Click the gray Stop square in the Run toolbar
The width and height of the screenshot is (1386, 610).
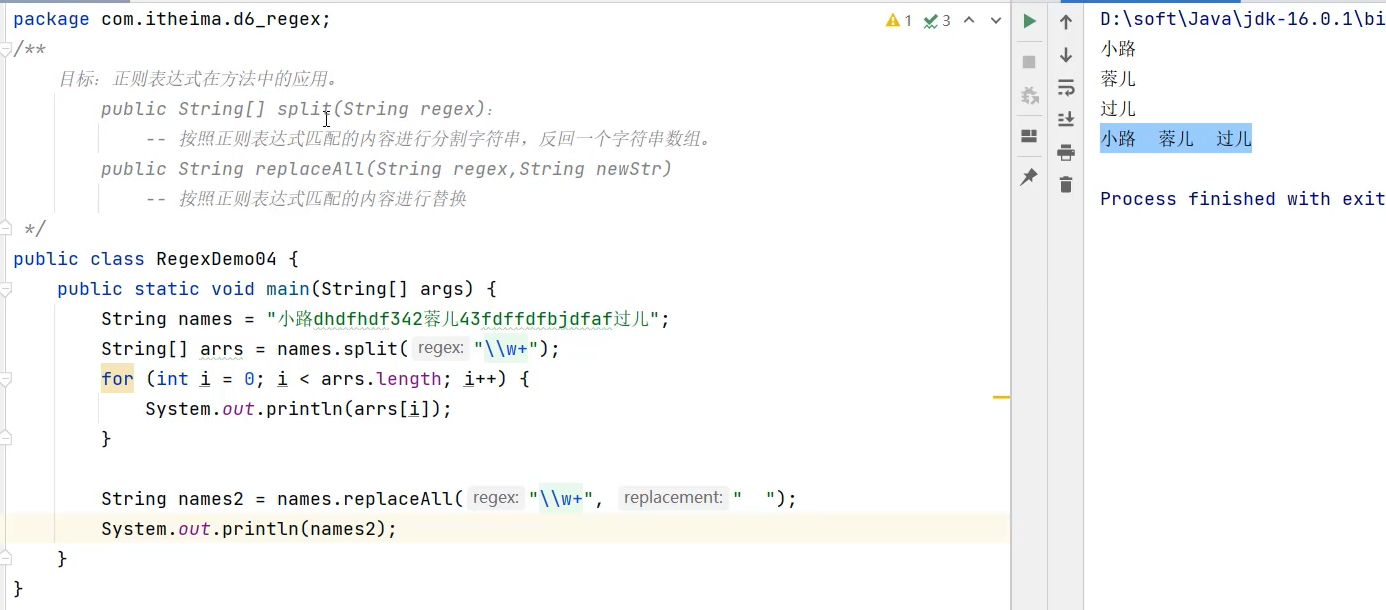(x=1029, y=61)
